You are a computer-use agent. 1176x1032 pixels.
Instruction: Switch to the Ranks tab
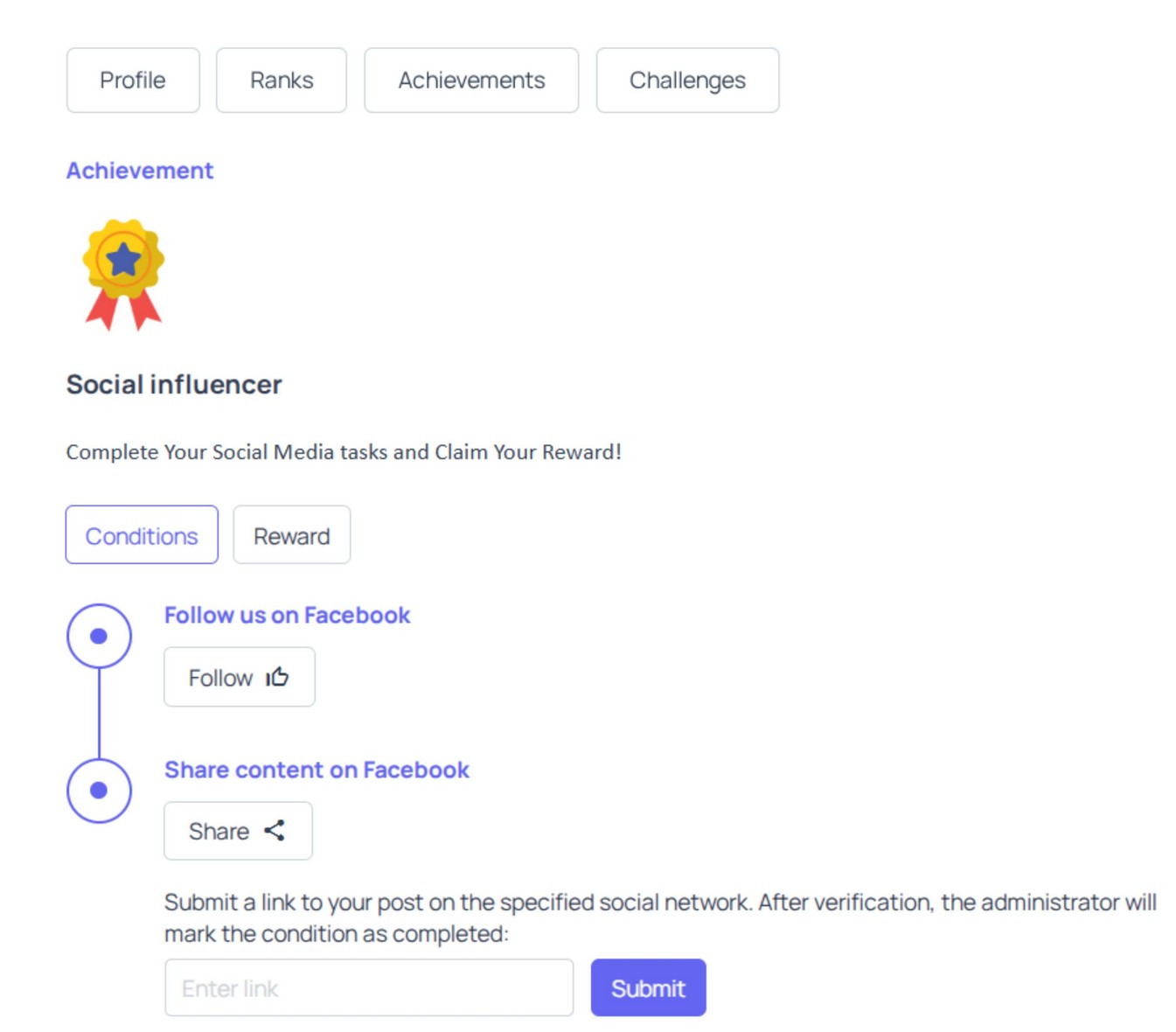coord(282,80)
